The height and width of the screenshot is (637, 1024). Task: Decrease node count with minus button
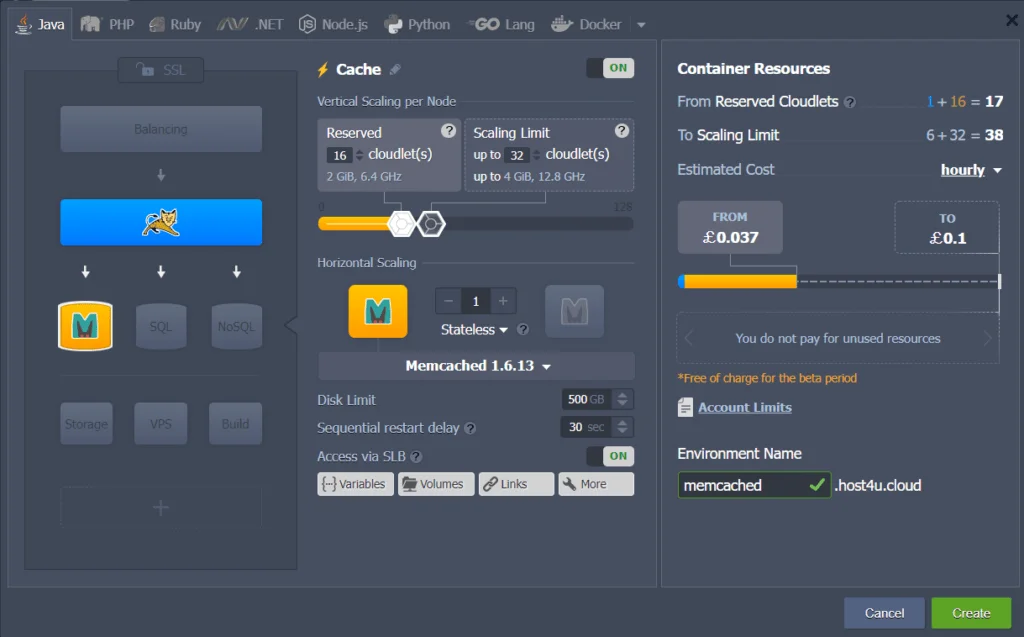pyautogui.click(x=449, y=301)
